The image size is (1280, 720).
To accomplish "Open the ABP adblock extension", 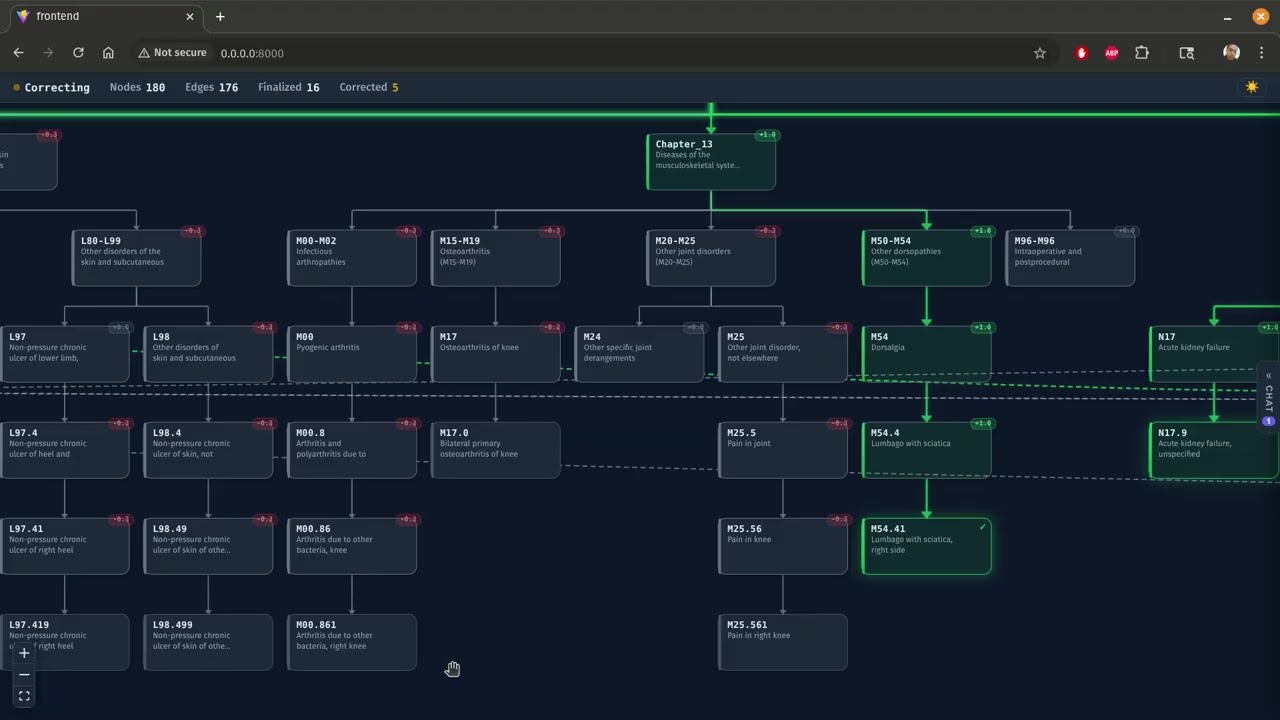I will tap(1111, 53).
